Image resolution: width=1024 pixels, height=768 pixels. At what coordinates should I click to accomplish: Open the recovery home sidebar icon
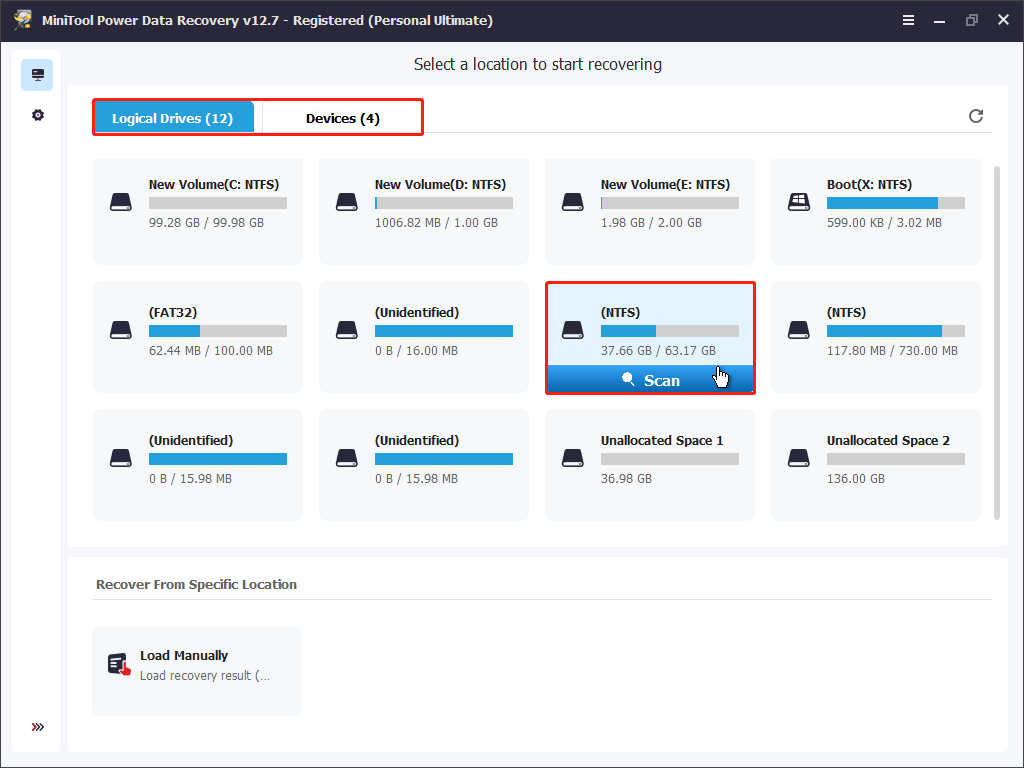click(37, 75)
